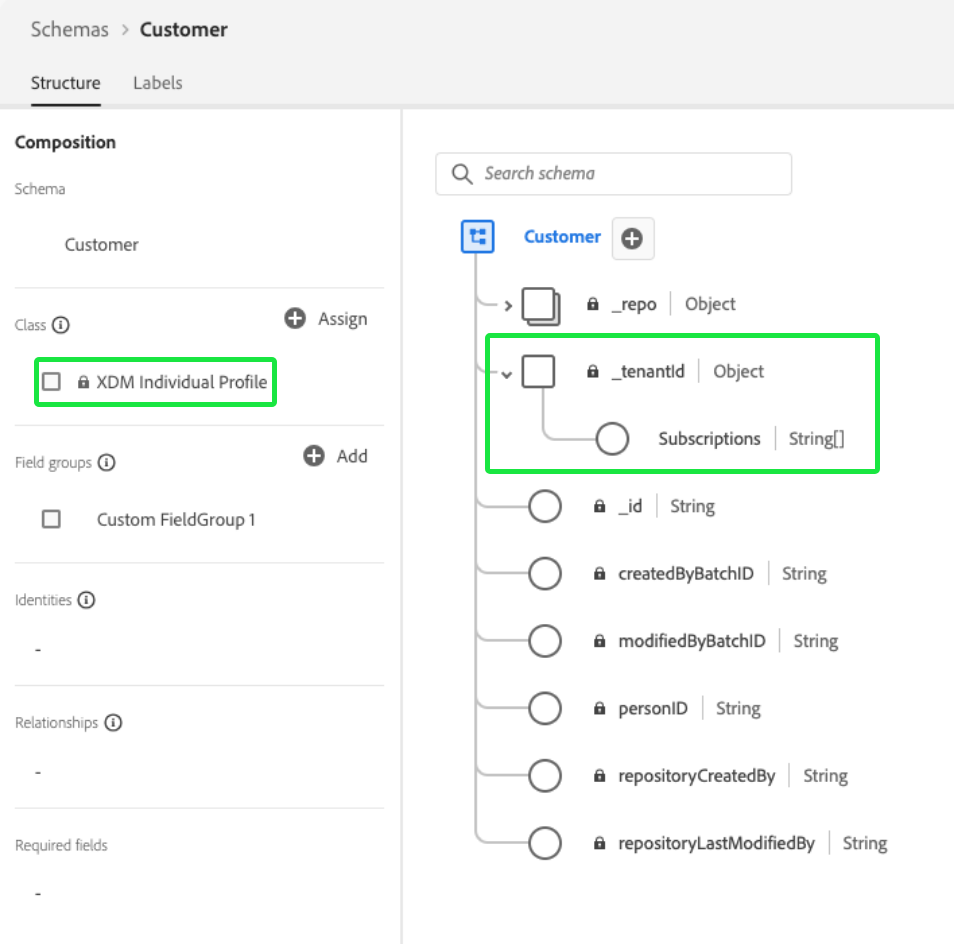This screenshot has width=954, height=944.
Task: Click the _tenantId object square node
Action: [539, 372]
